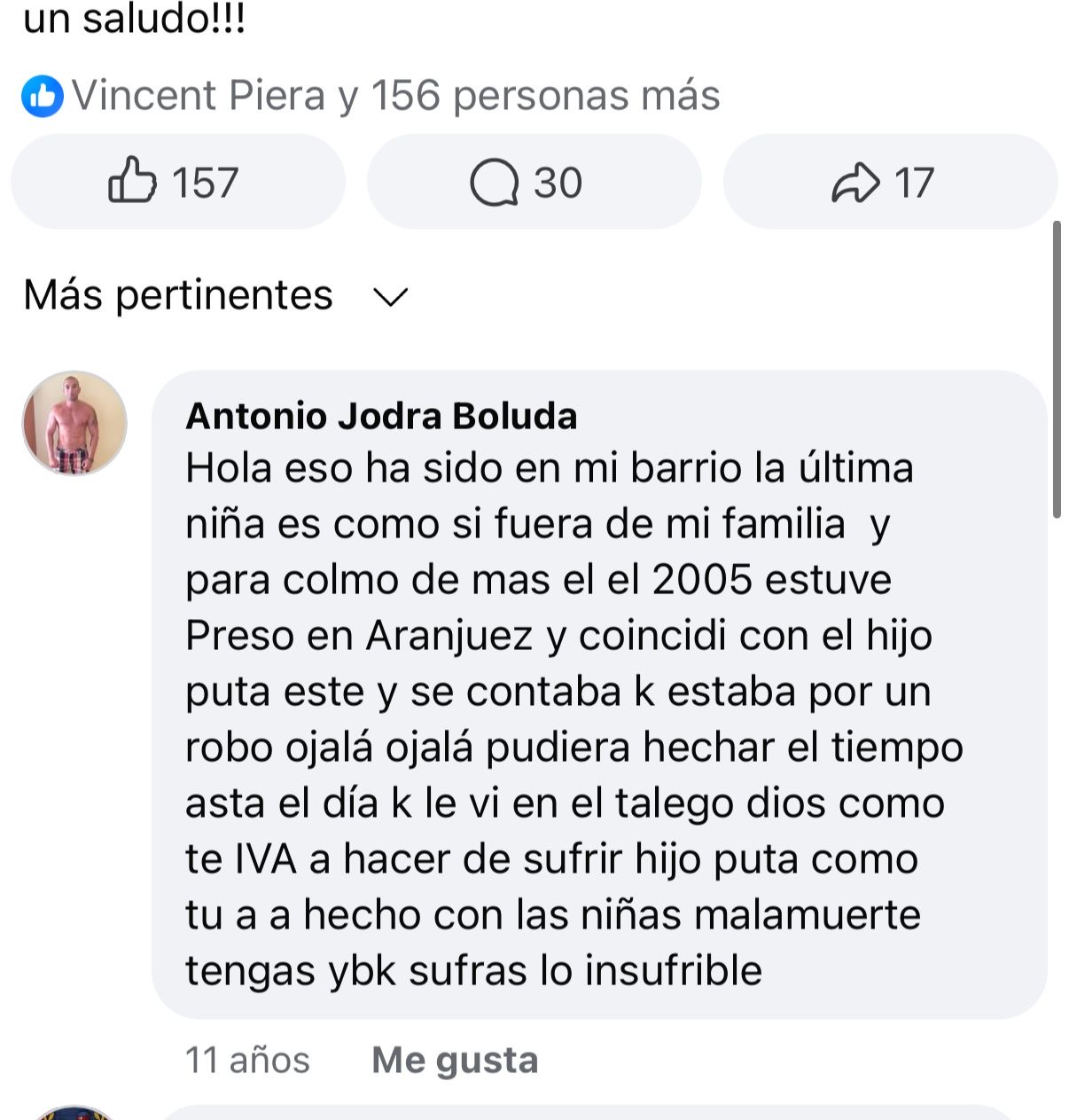The height and width of the screenshot is (1120, 1069).
Task: Click the 30 comments count
Action: (558, 183)
